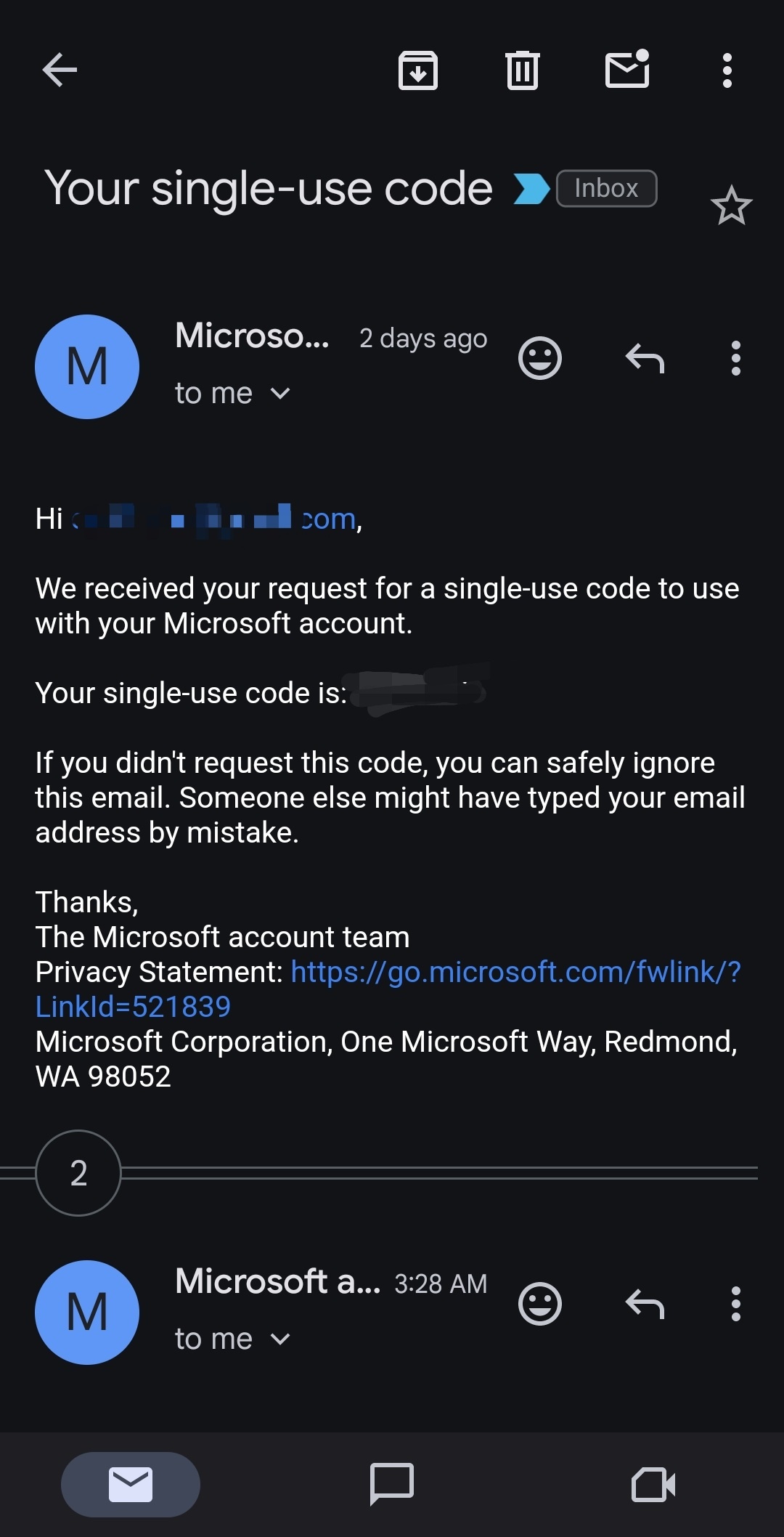
Task: Open the top overflow menu
Action: click(x=727, y=70)
